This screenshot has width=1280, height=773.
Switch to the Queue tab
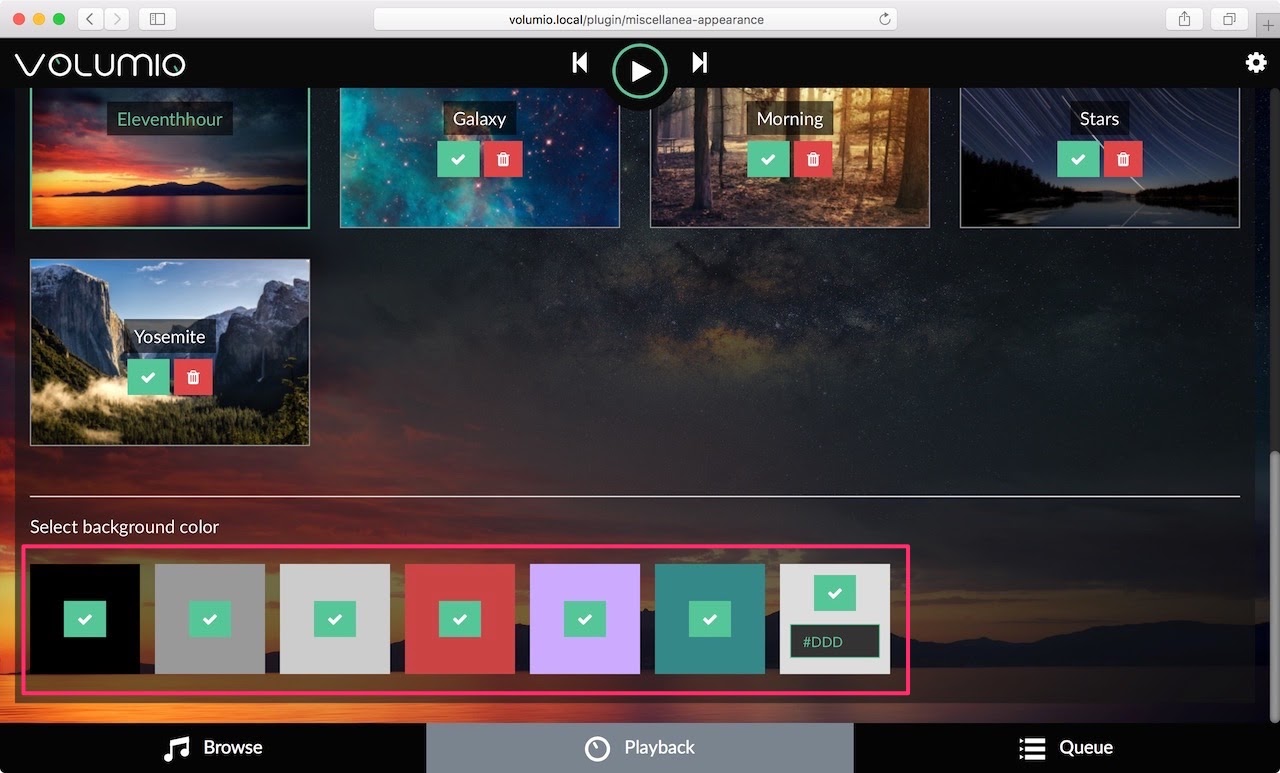1067,748
